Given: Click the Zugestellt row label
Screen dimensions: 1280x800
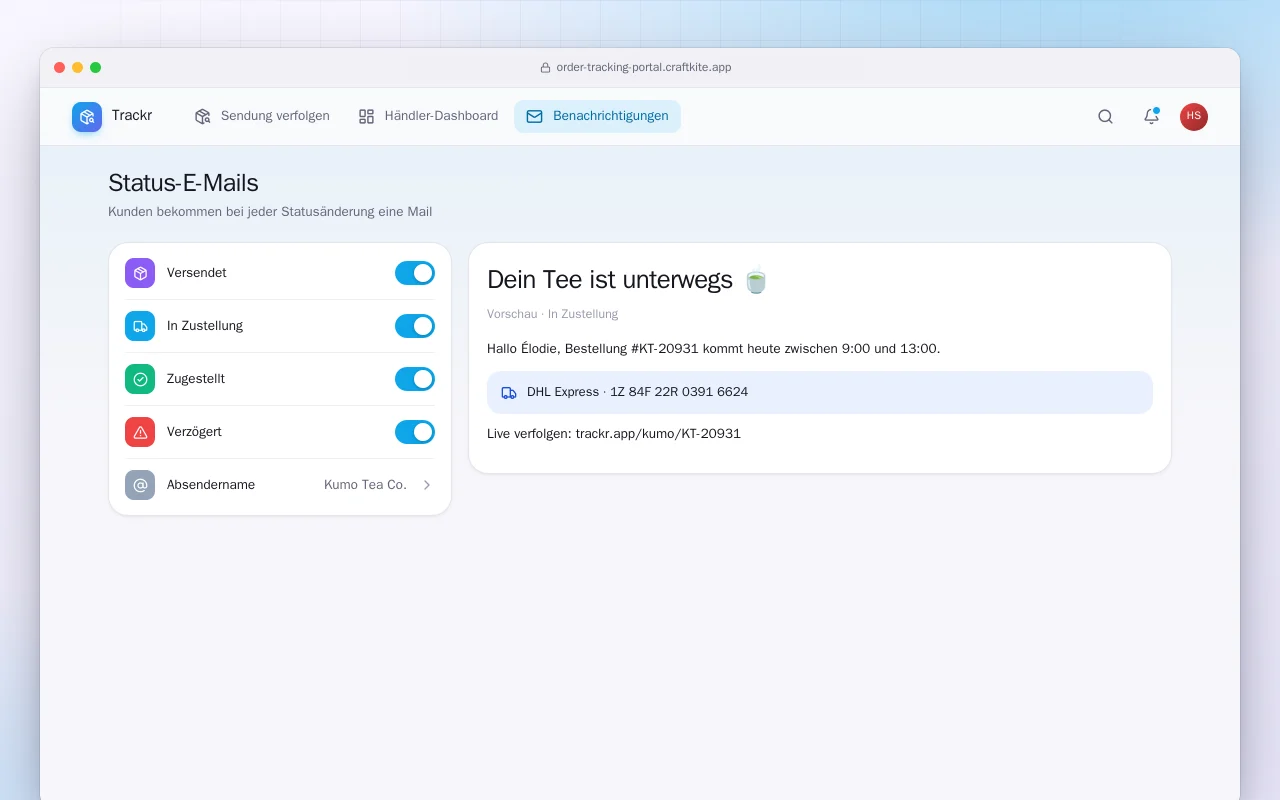Looking at the screenshot, I should click(196, 379).
